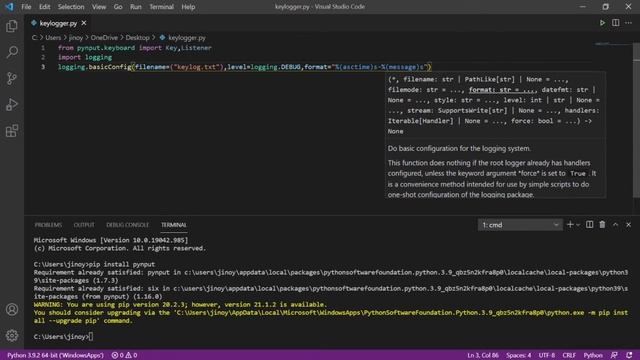Create a new terminal with plus icon

570,224
